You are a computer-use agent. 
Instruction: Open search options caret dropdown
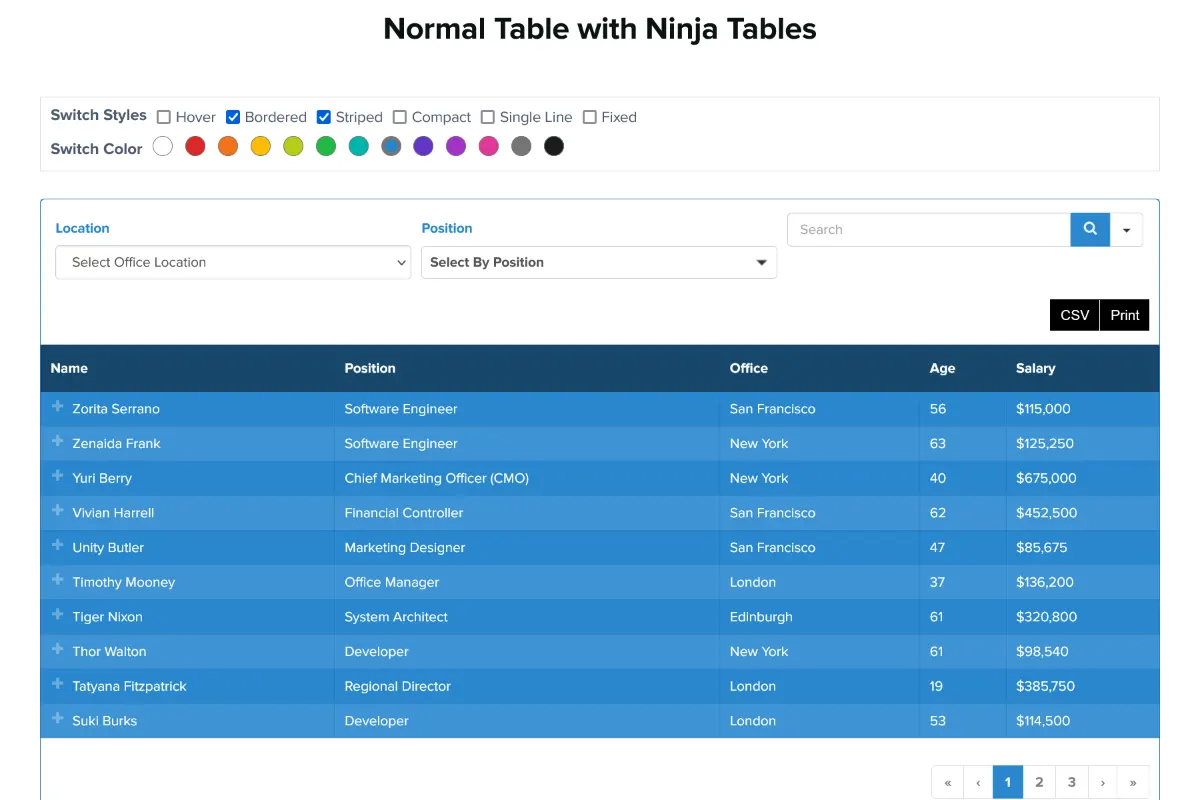(1126, 230)
